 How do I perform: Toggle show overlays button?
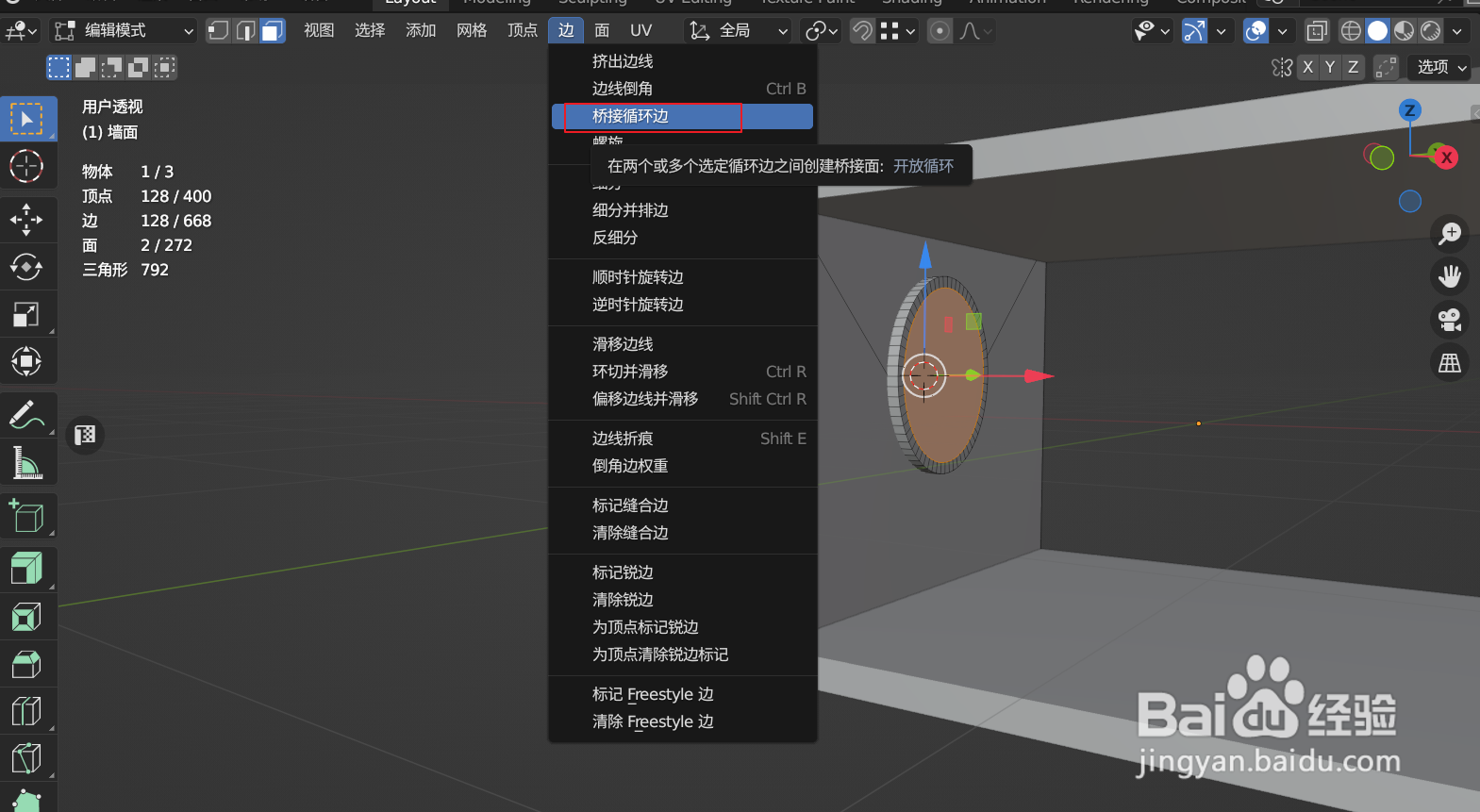[x=1256, y=31]
